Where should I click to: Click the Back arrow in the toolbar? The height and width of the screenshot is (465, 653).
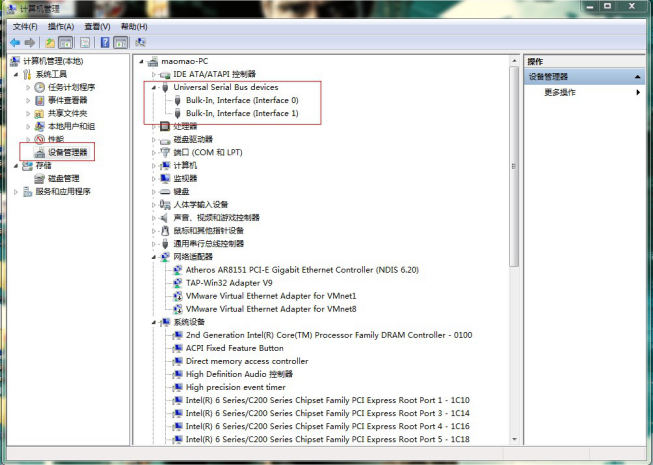(x=15, y=43)
